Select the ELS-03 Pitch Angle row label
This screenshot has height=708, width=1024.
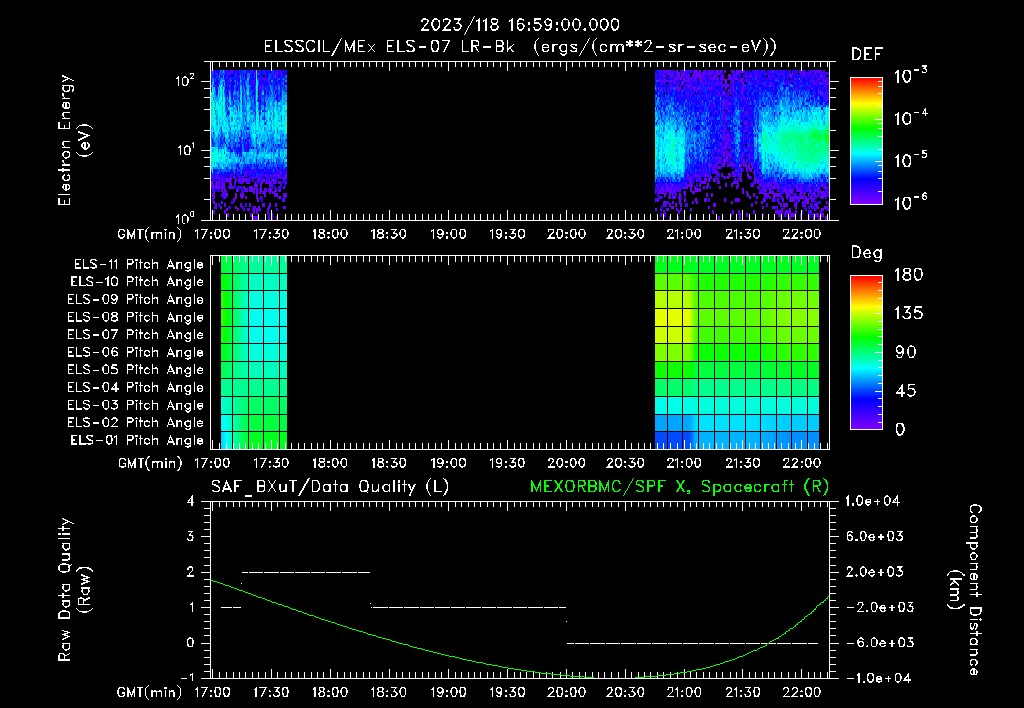(x=135, y=406)
